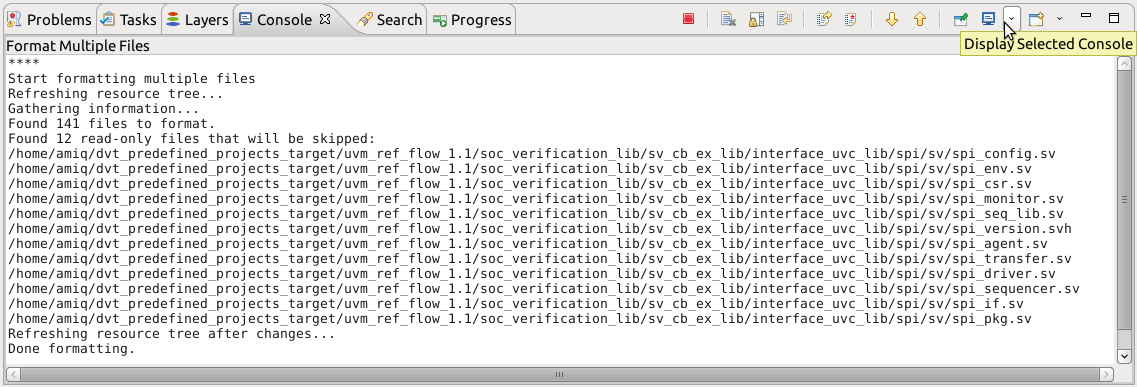
Task: Click the red Terminate button
Action: tap(689, 20)
